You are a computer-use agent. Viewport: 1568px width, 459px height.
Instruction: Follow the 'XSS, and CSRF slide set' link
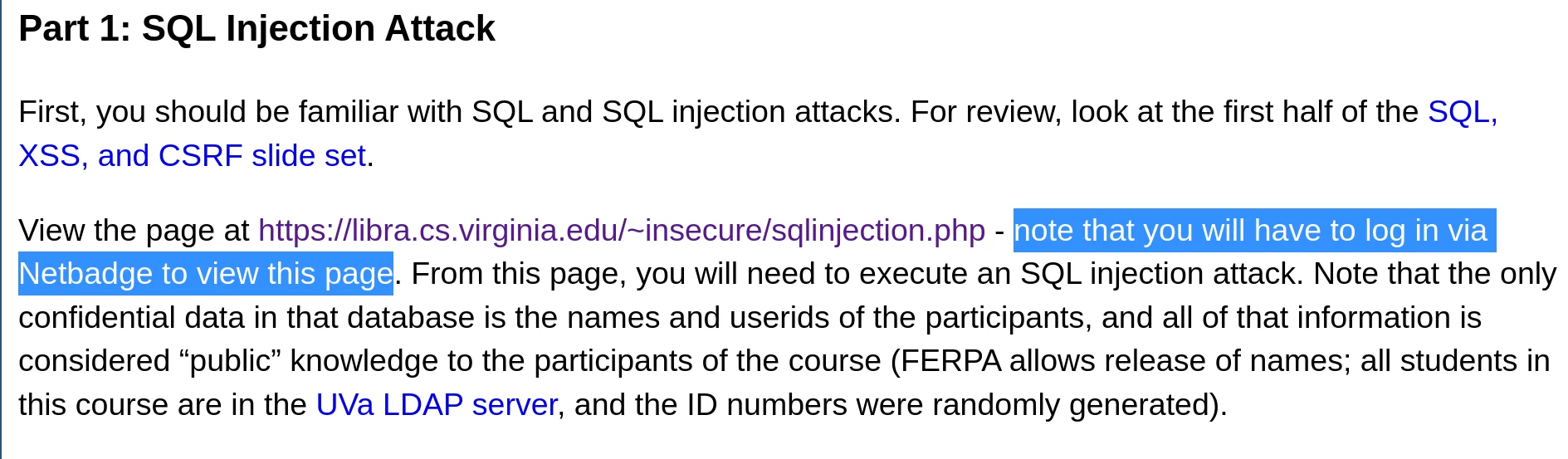click(192, 156)
